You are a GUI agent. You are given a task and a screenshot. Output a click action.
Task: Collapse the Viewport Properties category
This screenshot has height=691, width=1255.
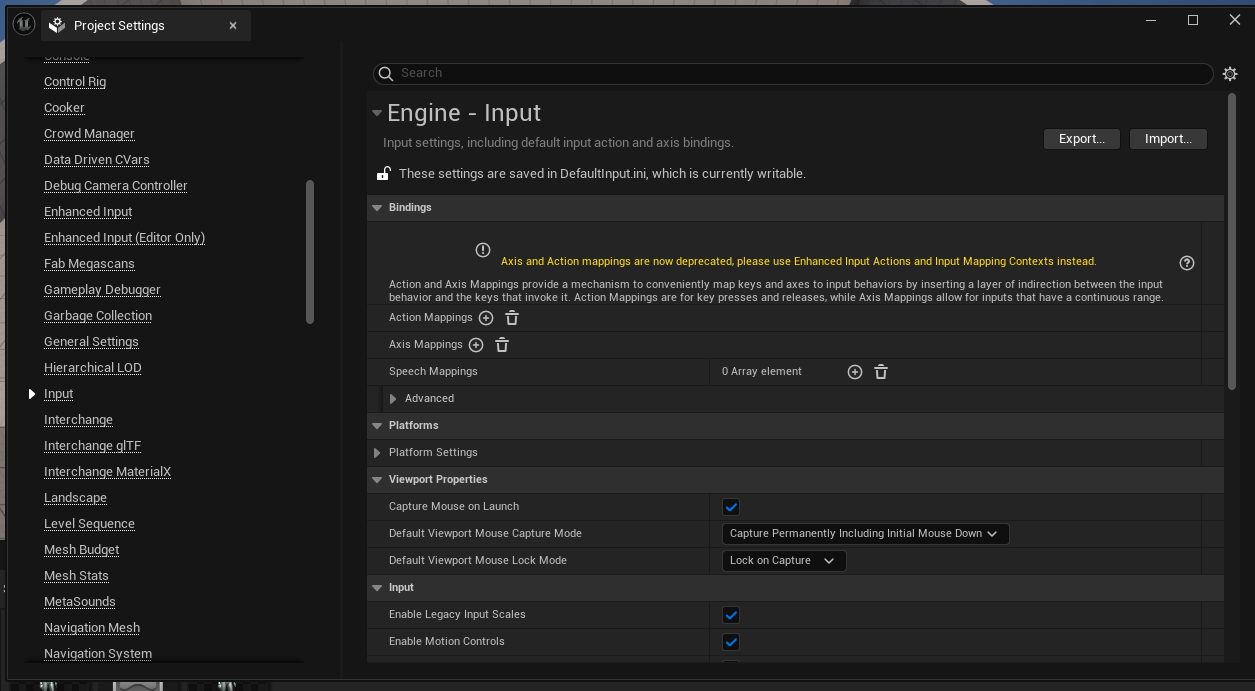tap(377, 480)
